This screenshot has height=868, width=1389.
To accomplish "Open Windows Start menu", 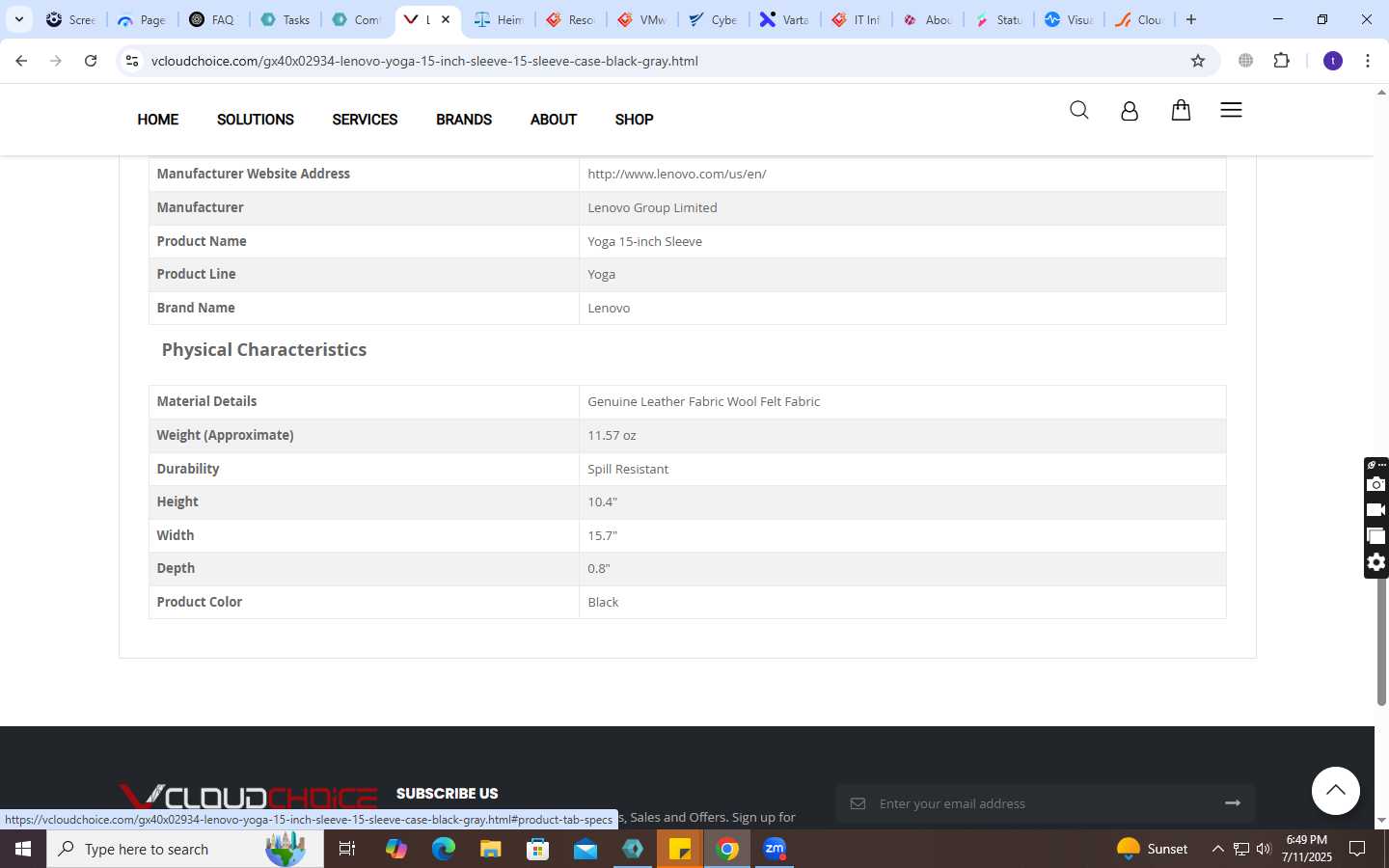I will point(23,849).
